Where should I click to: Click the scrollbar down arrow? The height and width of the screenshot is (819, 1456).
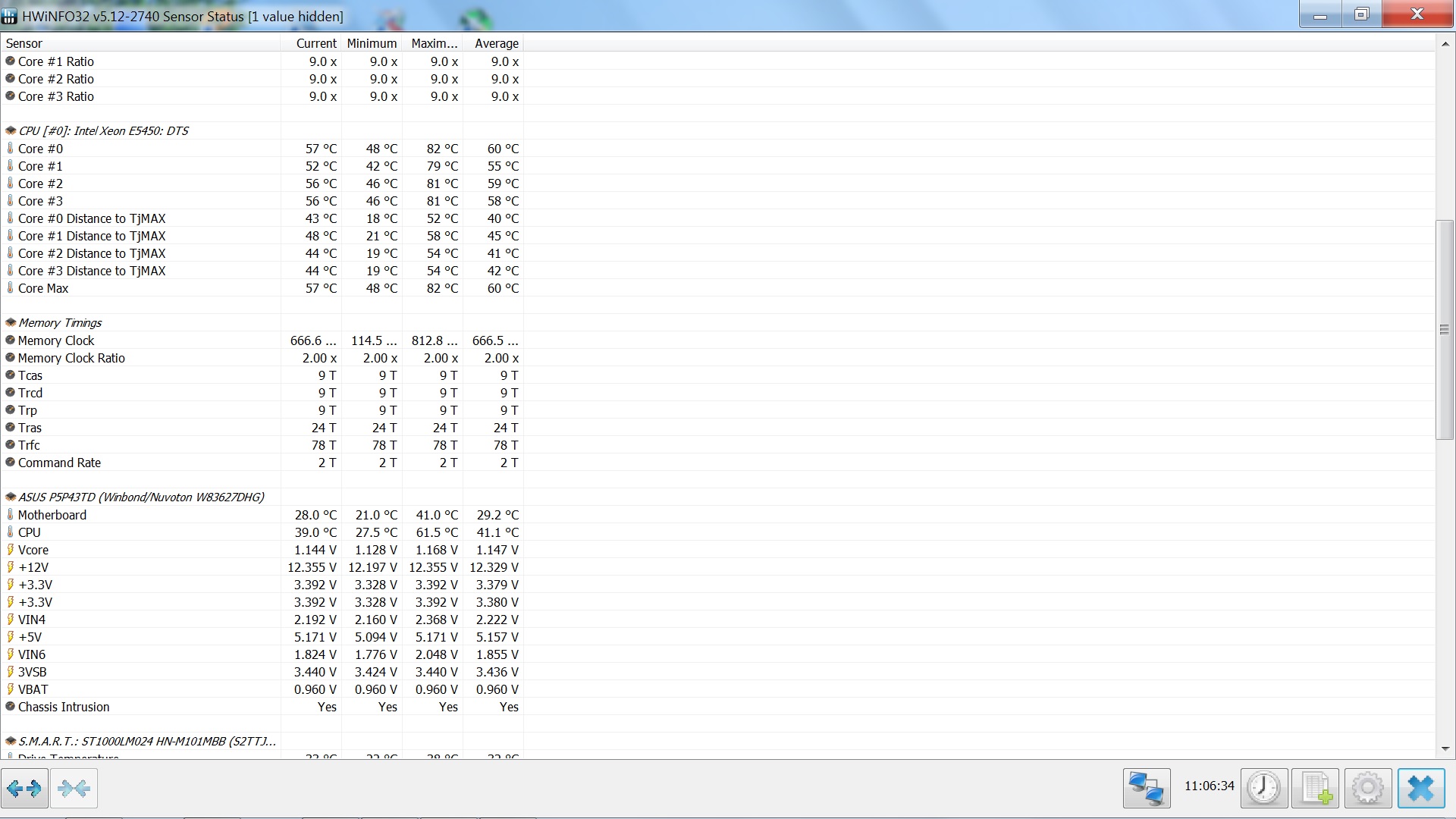[1444, 748]
